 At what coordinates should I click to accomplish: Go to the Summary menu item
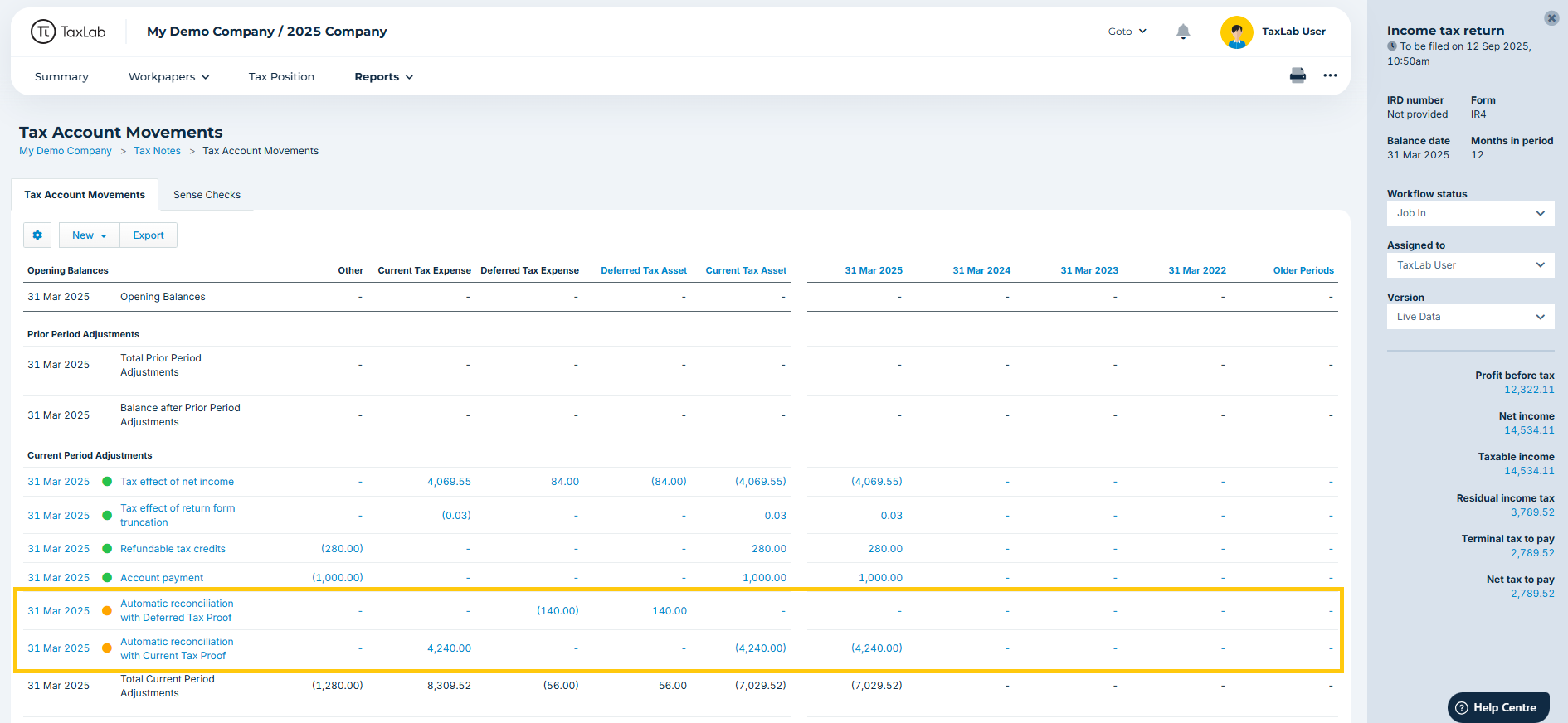click(x=61, y=76)
